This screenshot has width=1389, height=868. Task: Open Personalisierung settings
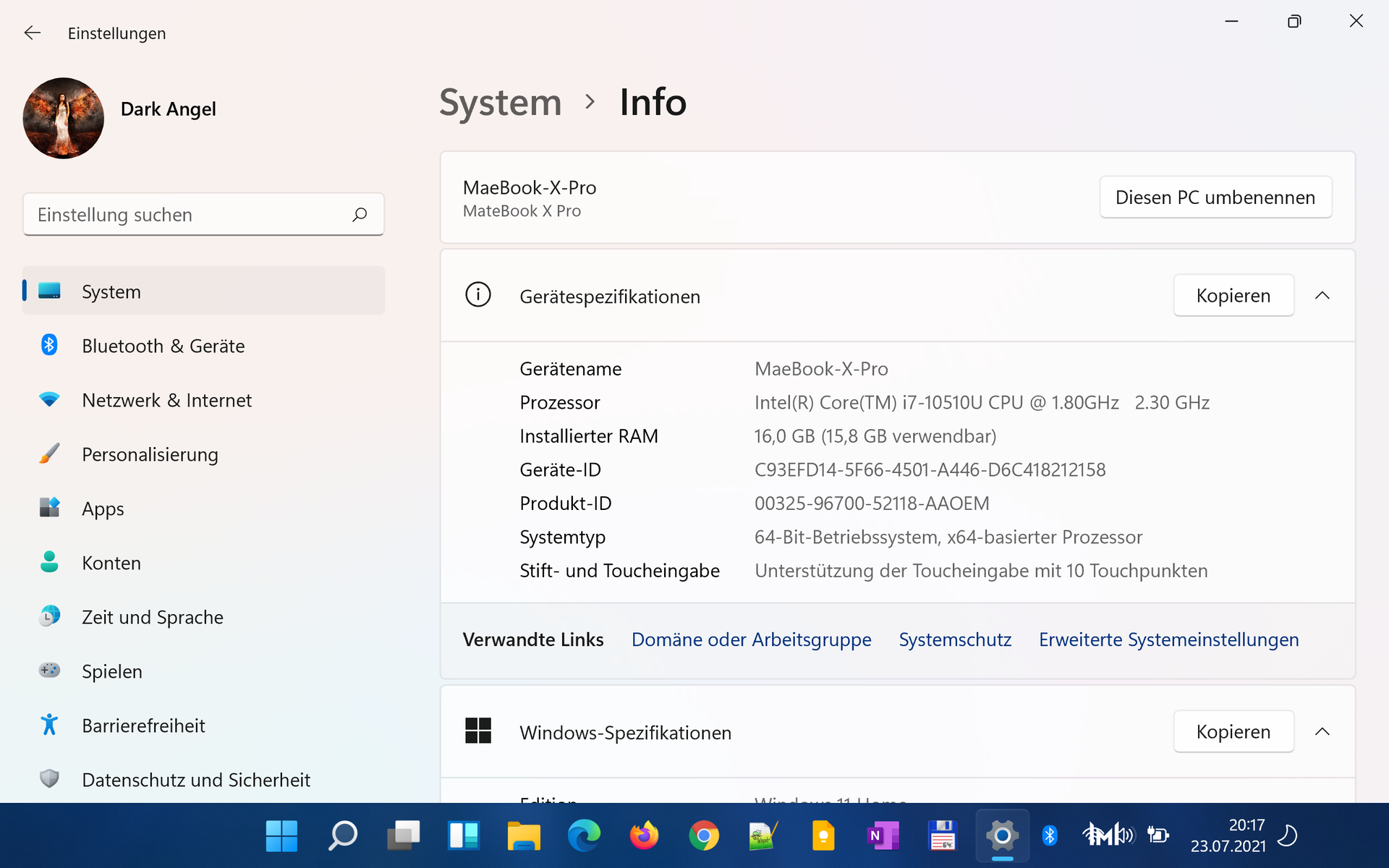tap(203, 454)
